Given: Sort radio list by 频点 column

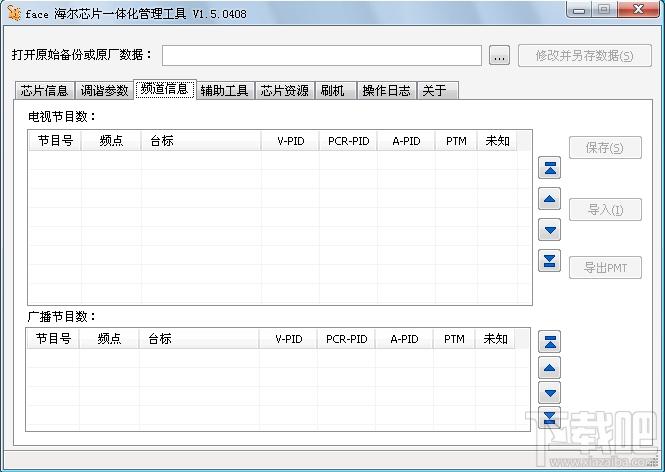Looking at the screenshot, I should [x=109, y=339].
